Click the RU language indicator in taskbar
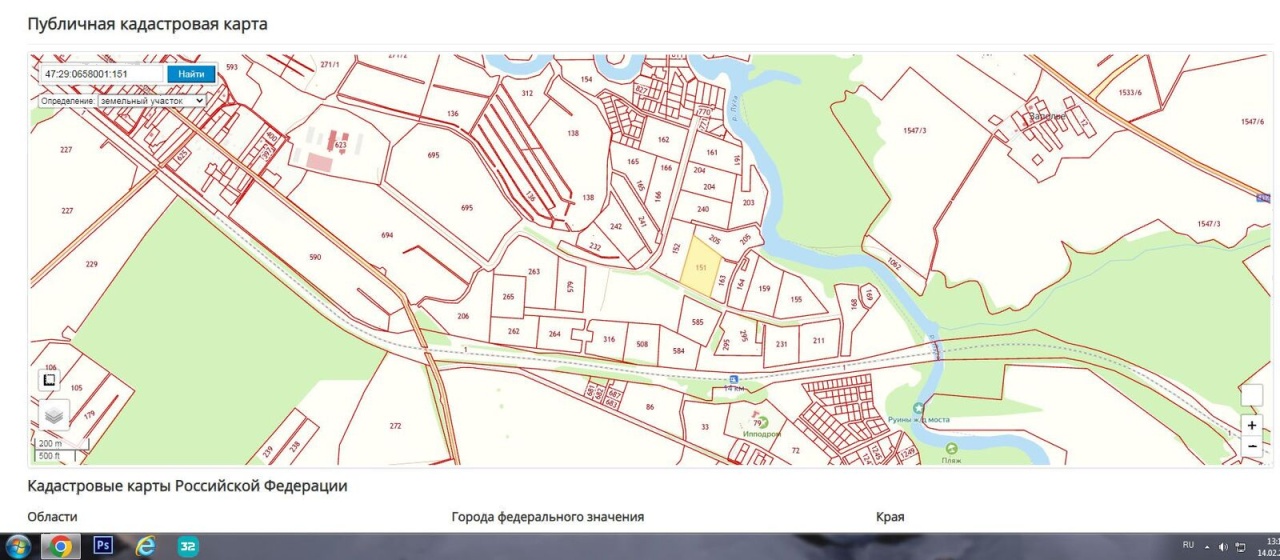Image resolution: width=1280 pixels, height=560 pixels. [1188, 546]
